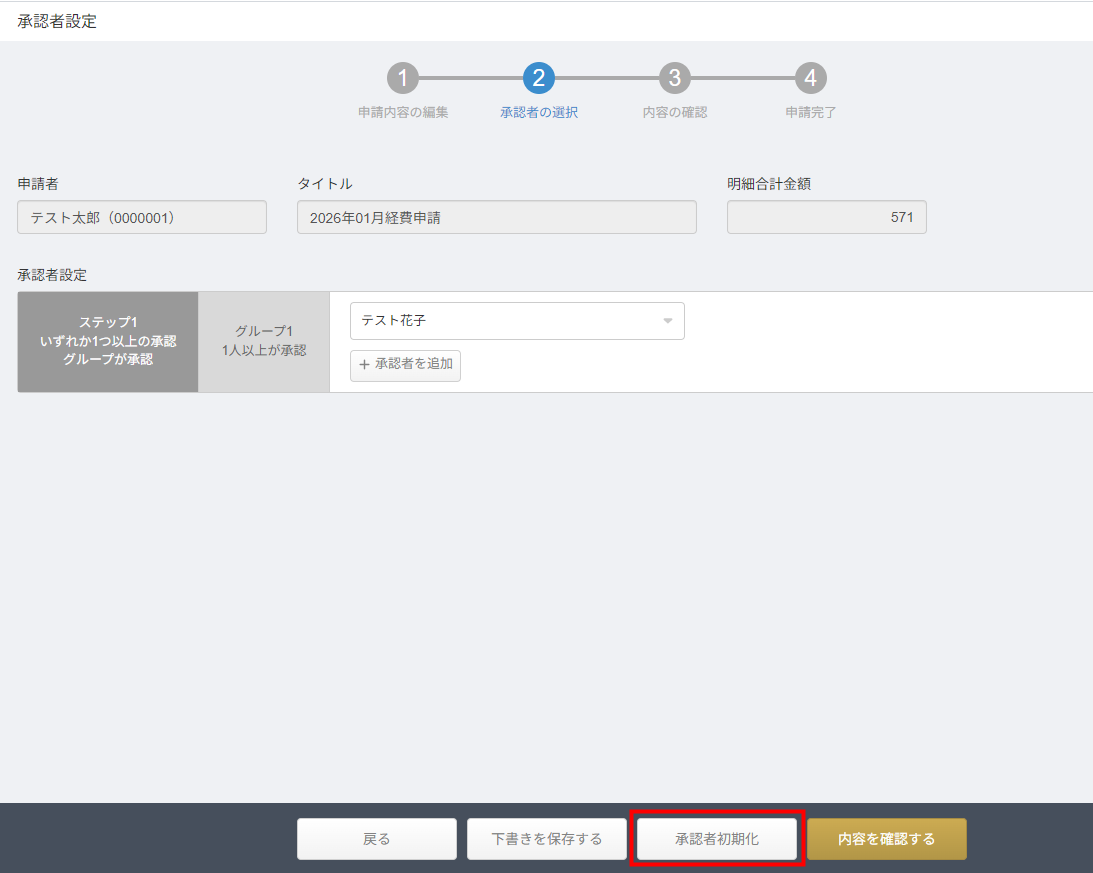Viewport: 1093px width, 873px height.
Task: Select the 承認者の選択 step label
Action: [539, 113]
